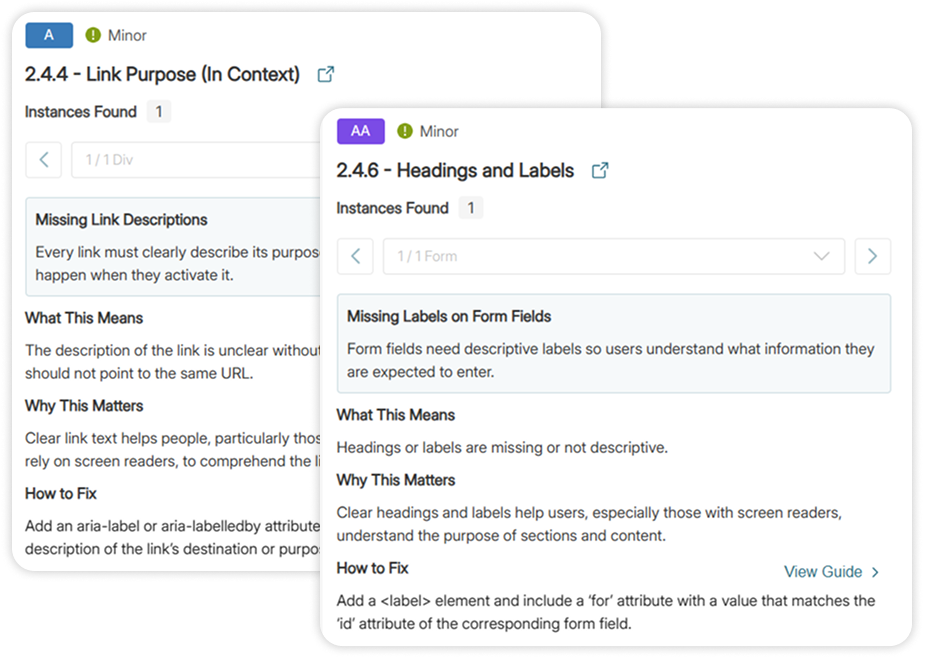Open the "1 / 1 Form" instance dropdown

pos(613,256)
